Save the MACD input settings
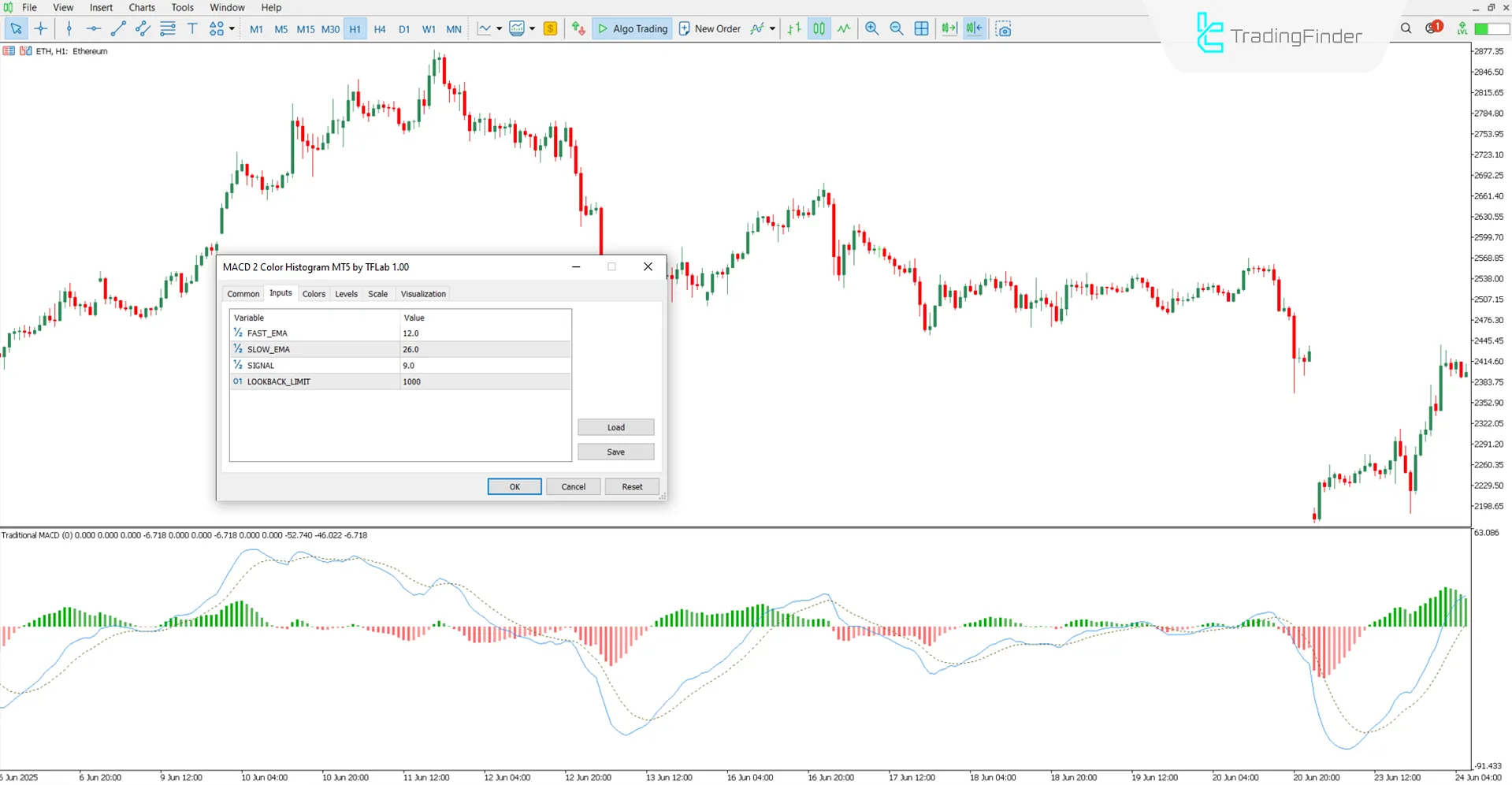1512x785 pixels. (x=615, y=451)
